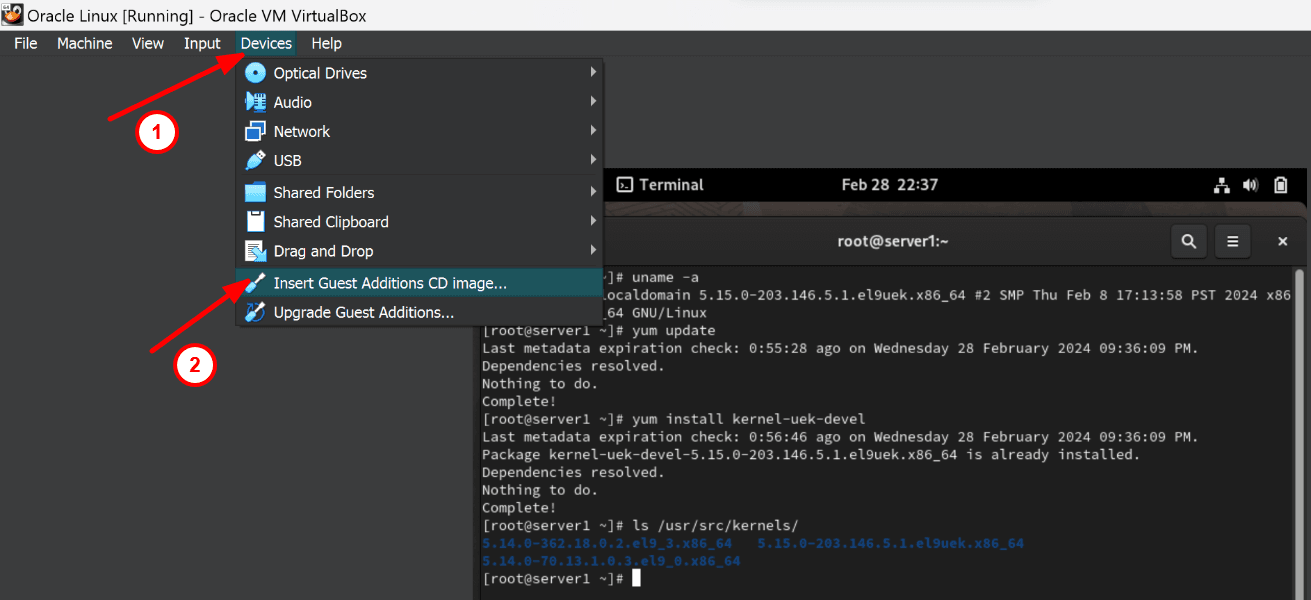Click the battery icon in the top bar

tap(1280, 184)
